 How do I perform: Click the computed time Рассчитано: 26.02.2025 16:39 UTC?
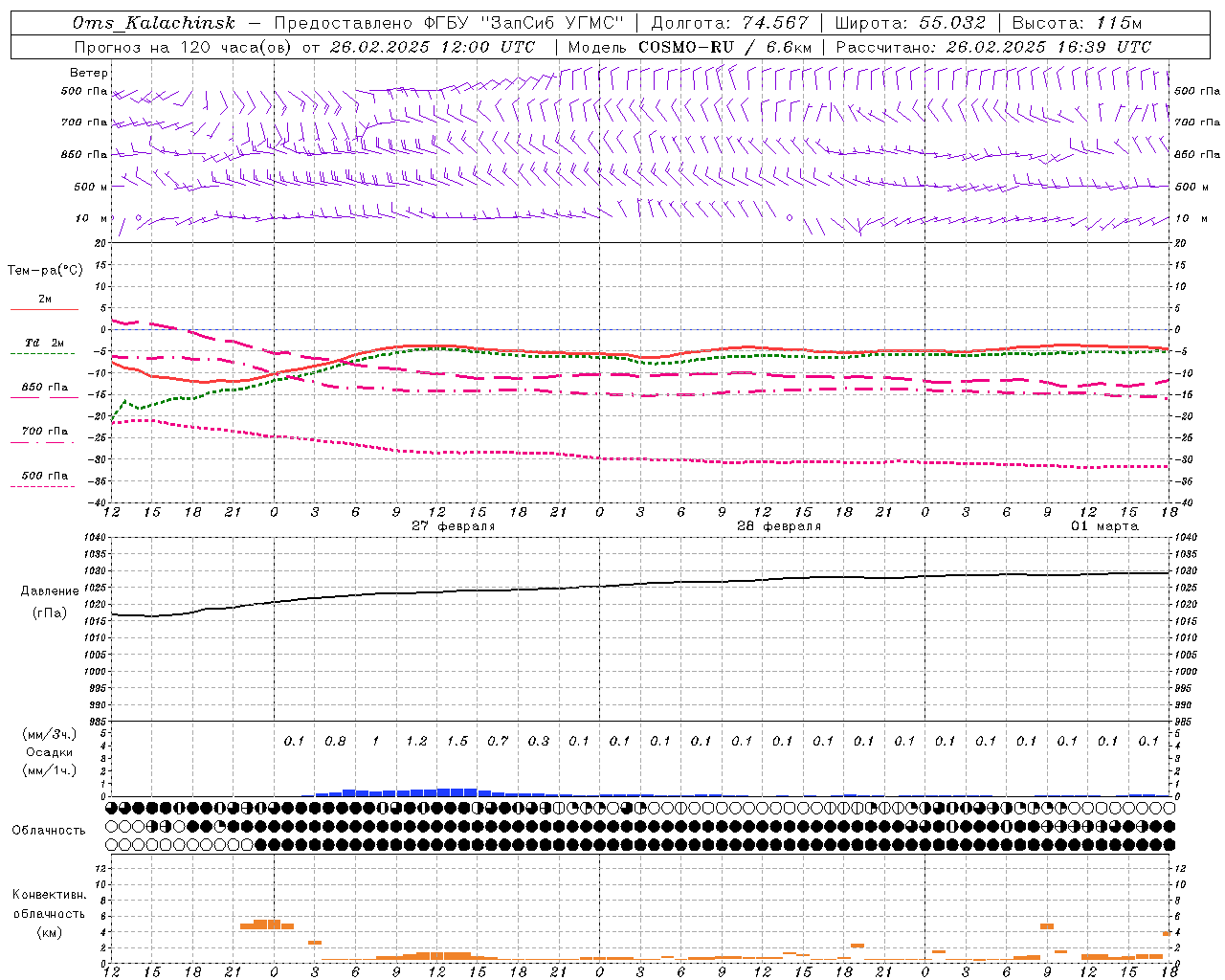(x=993, y=47)
